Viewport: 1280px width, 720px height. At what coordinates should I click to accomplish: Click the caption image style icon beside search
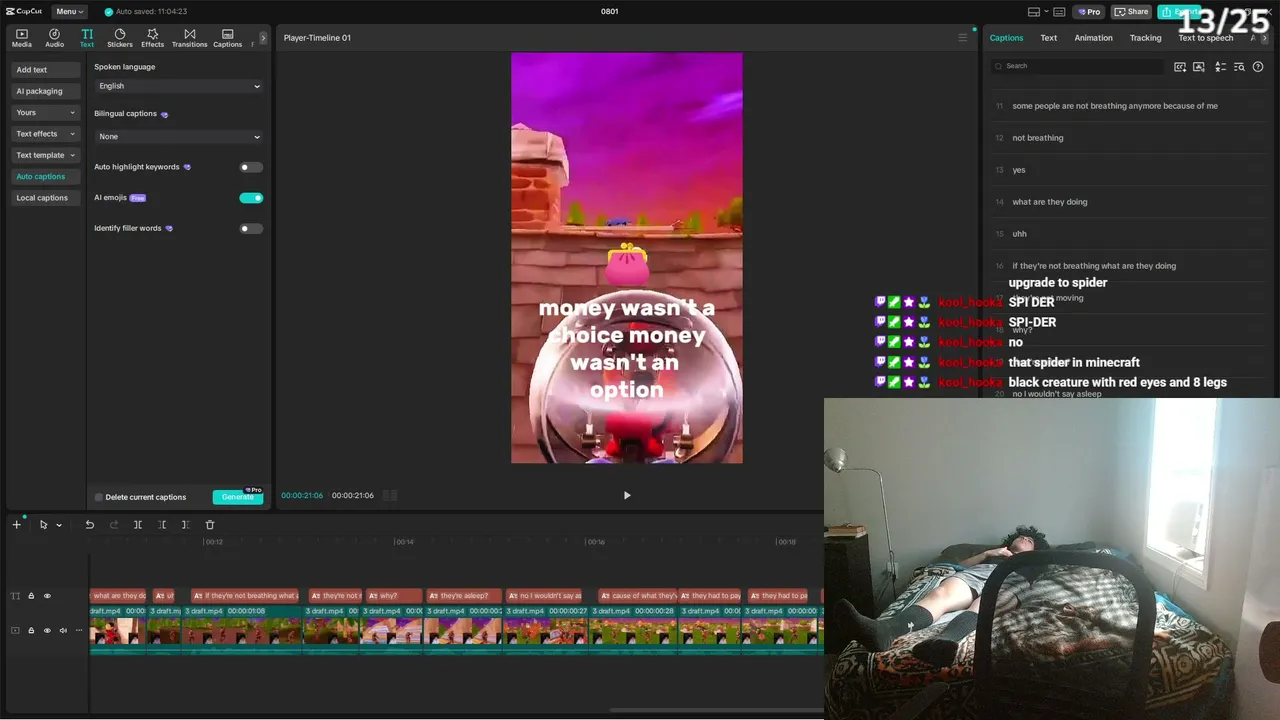[1200, 66]
